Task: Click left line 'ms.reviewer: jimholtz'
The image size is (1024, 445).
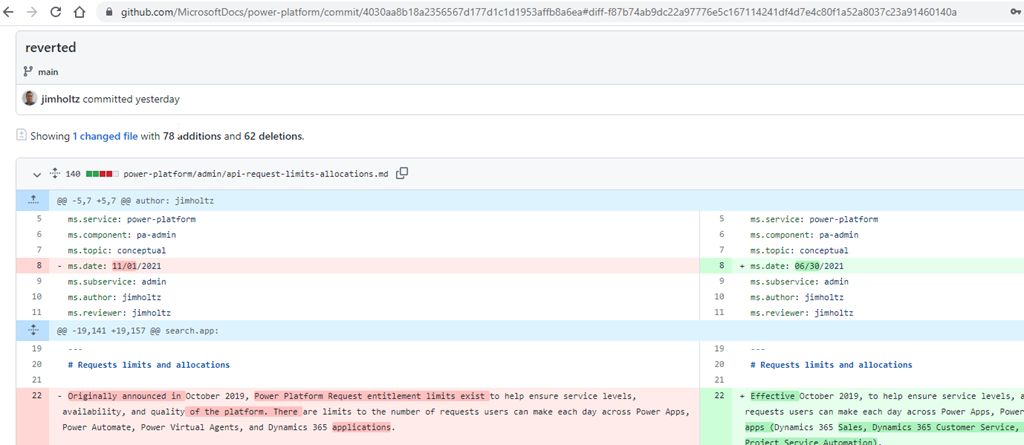Action: click(x=119, y=313)
